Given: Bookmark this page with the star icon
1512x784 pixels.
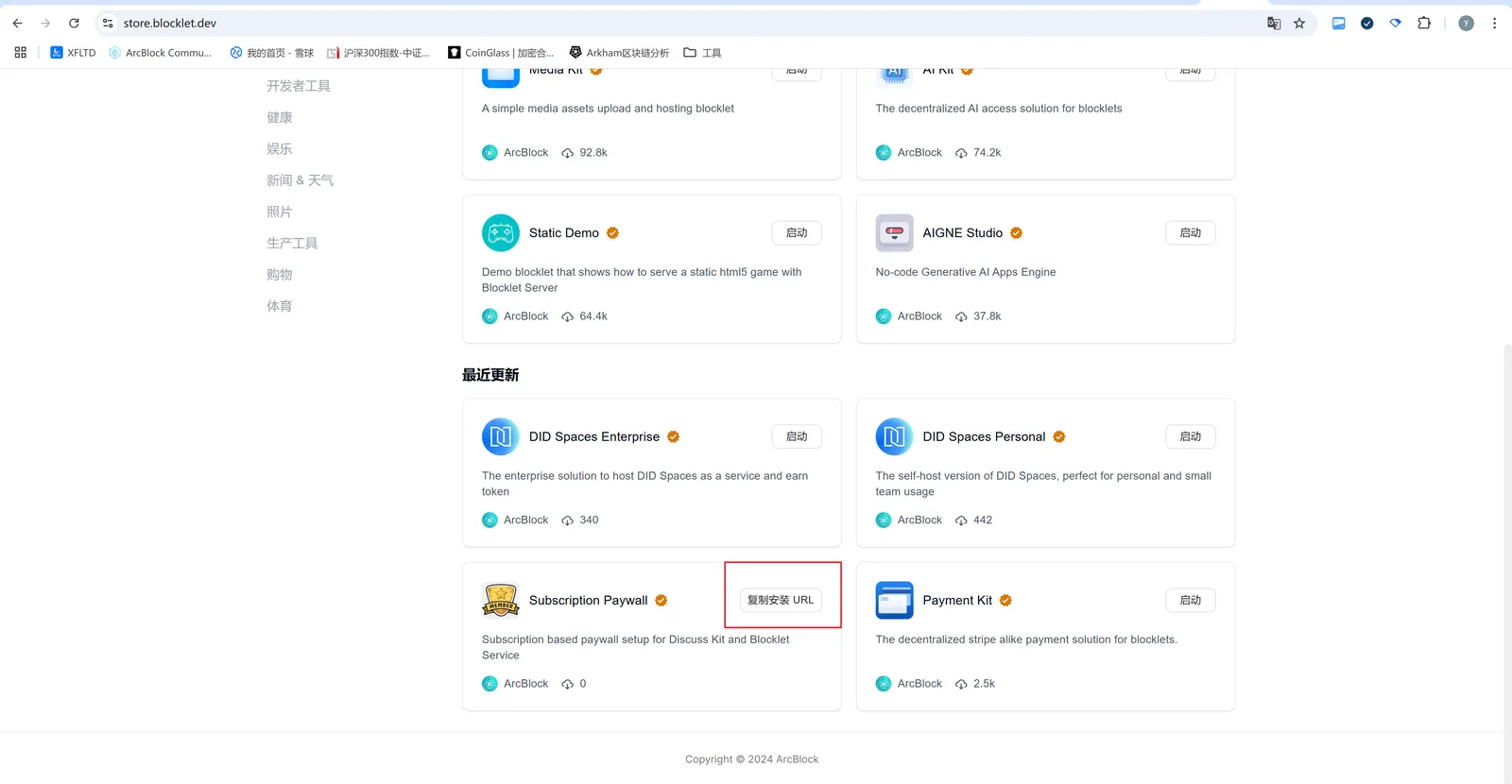Looking at the screenshot, I should tap(1299, 23).
